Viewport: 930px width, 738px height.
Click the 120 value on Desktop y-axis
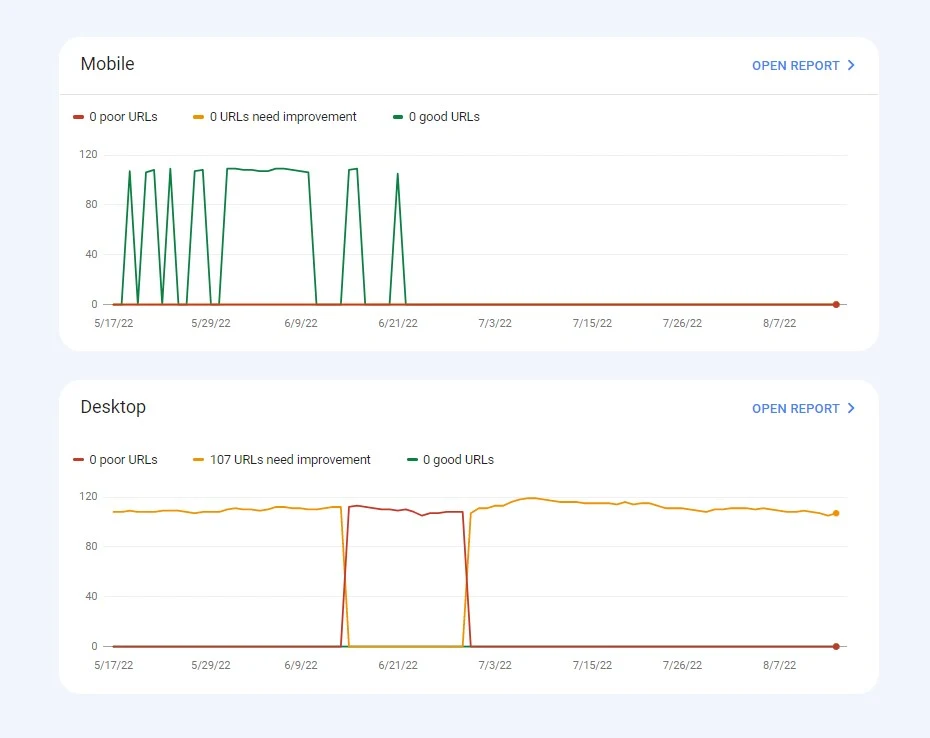pos(88,497)
